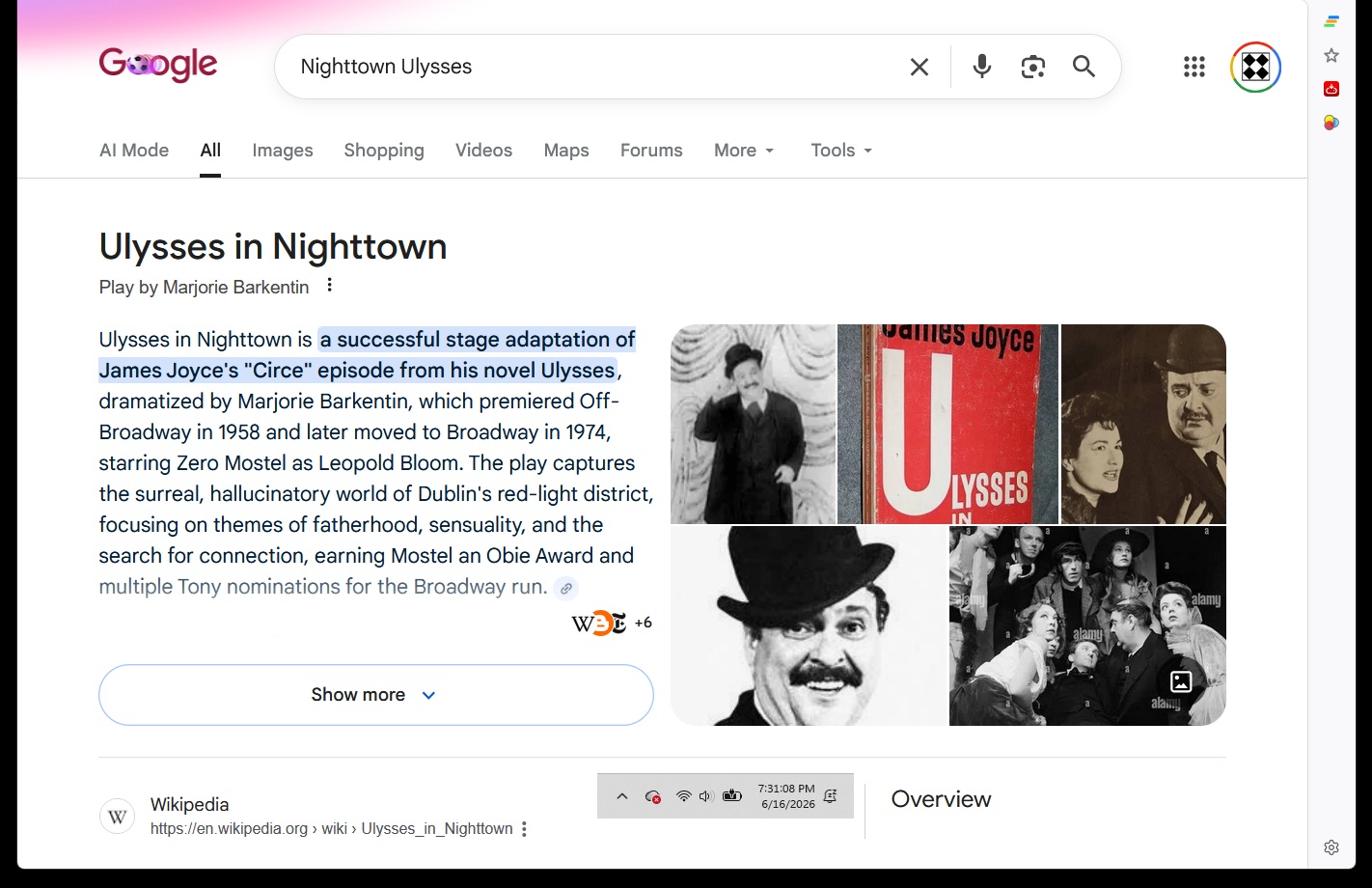Open Google Lens image search

pos(1033,67)
